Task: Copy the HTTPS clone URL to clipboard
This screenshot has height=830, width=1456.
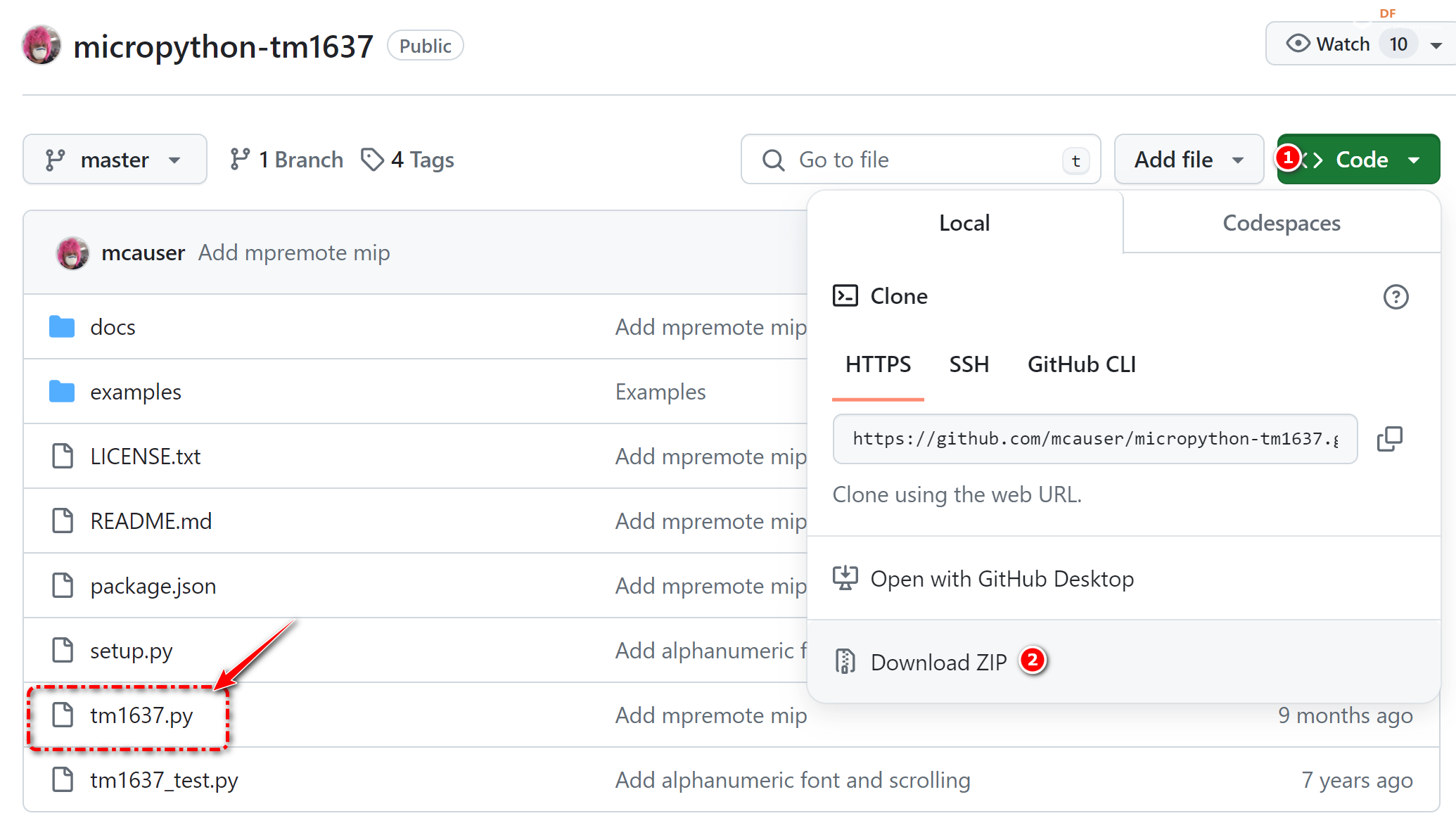Action: [1389, 439]
